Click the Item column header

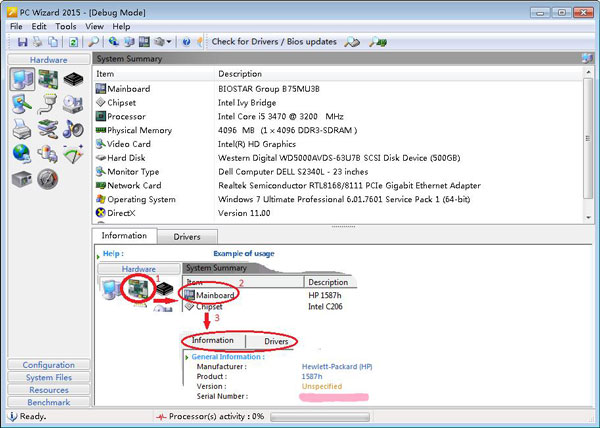pyautogui.click(x=153, y=74)
